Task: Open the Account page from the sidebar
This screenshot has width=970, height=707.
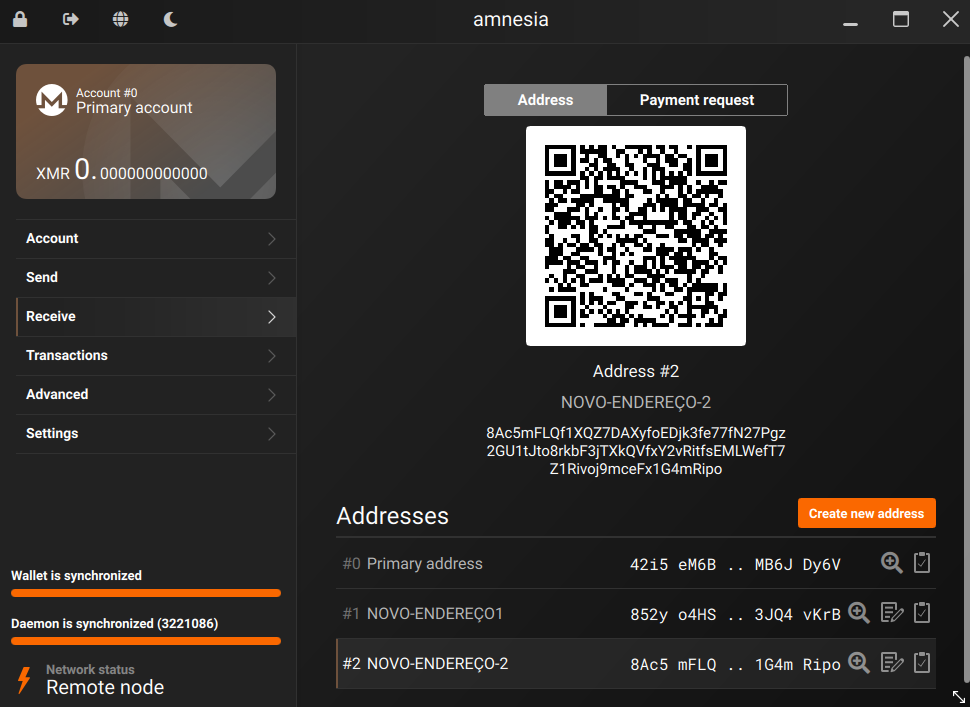Action: [156, 239]
